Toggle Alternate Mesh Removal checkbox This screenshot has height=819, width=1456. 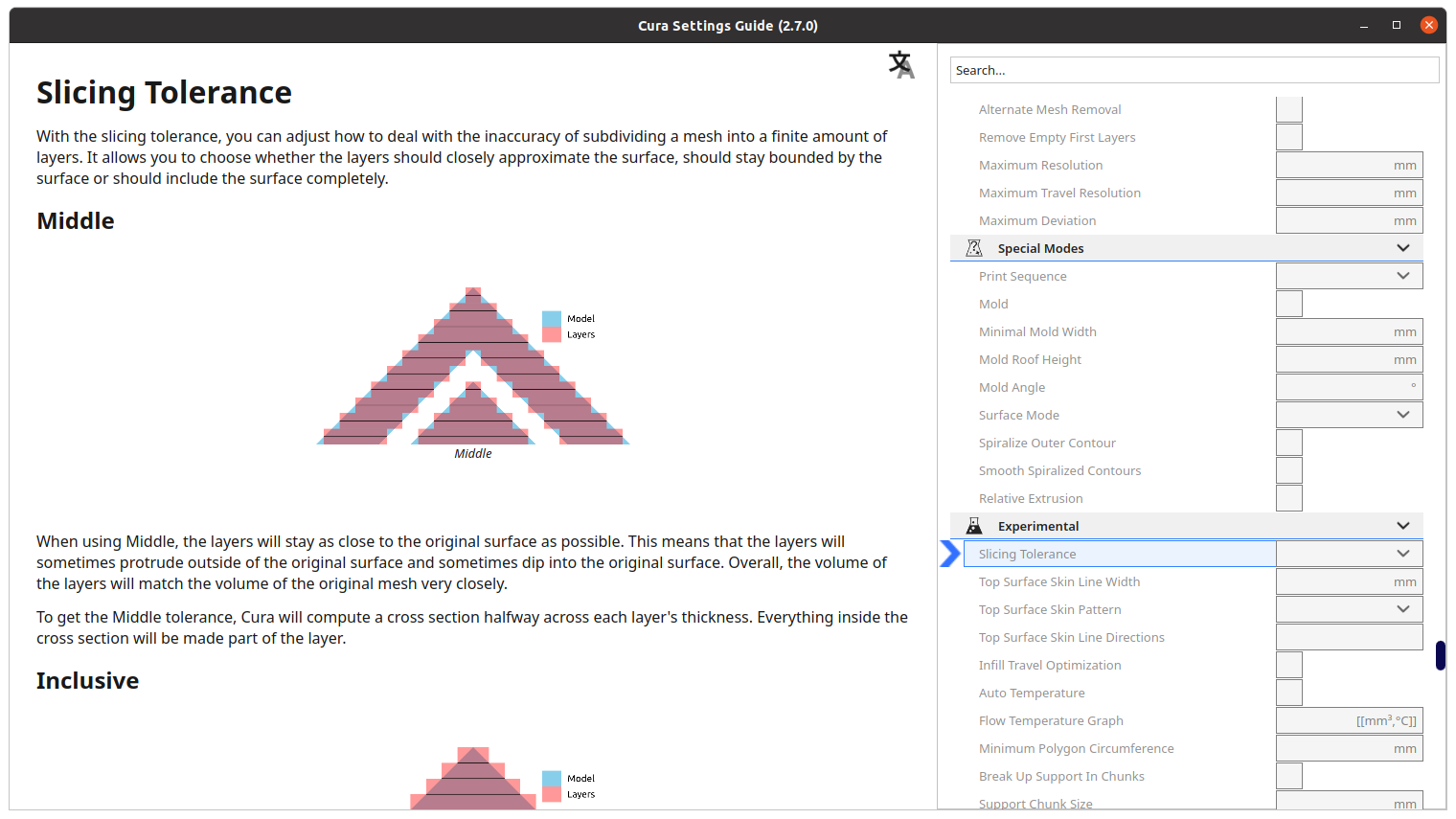(x=1289, y=109)
